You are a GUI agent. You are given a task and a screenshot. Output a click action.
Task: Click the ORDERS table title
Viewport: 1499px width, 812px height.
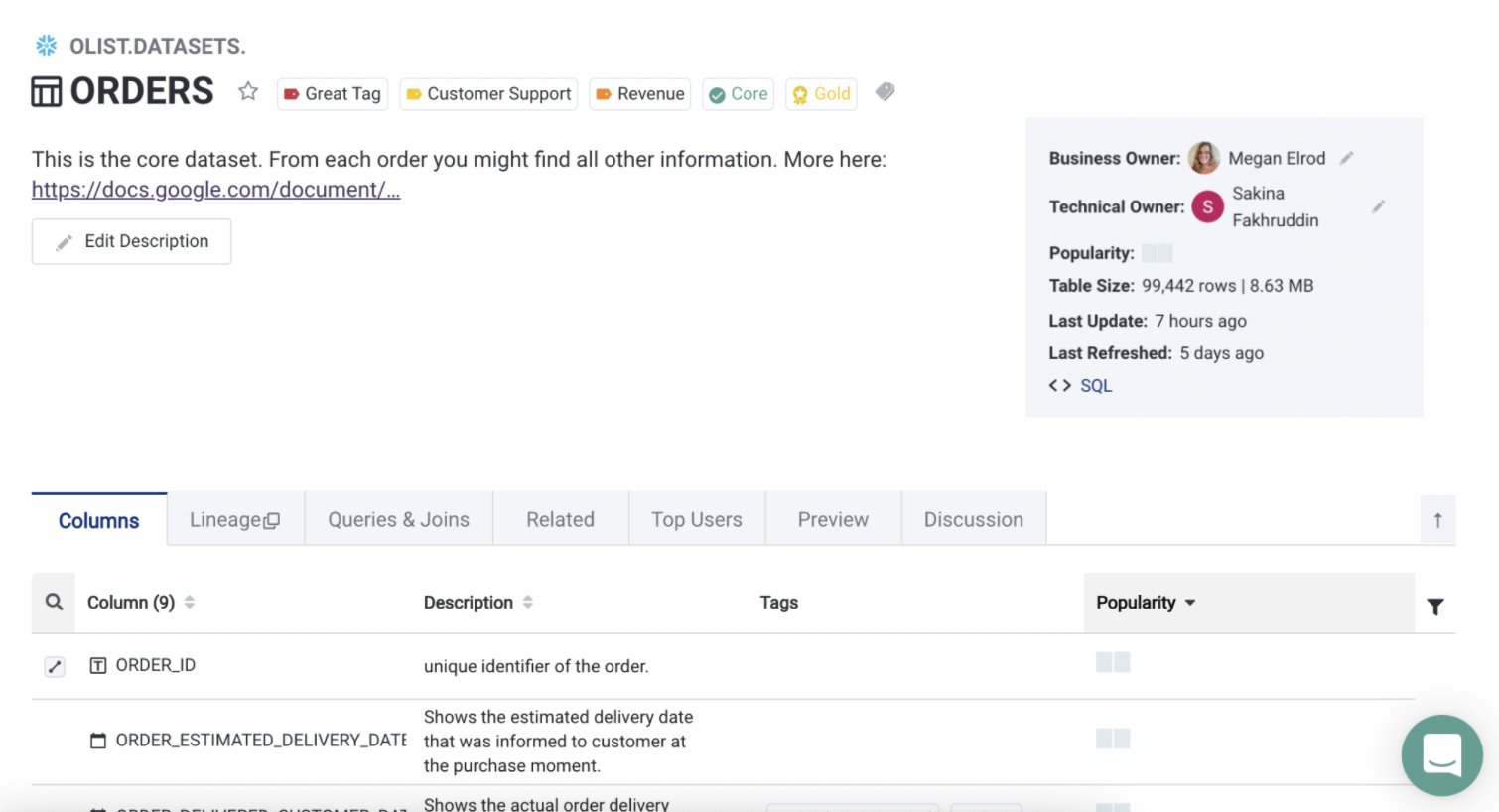tap(142, 91)
